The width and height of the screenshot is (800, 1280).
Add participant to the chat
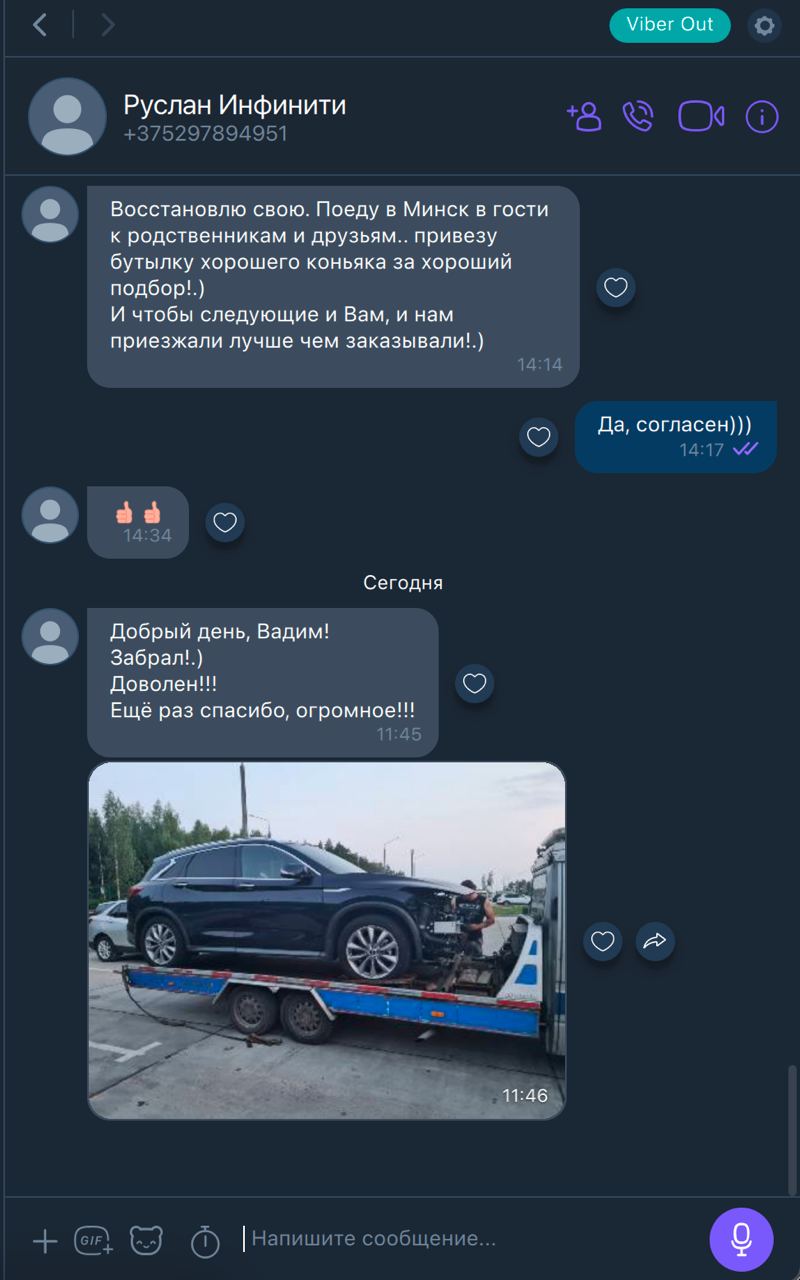coord(584,116)
